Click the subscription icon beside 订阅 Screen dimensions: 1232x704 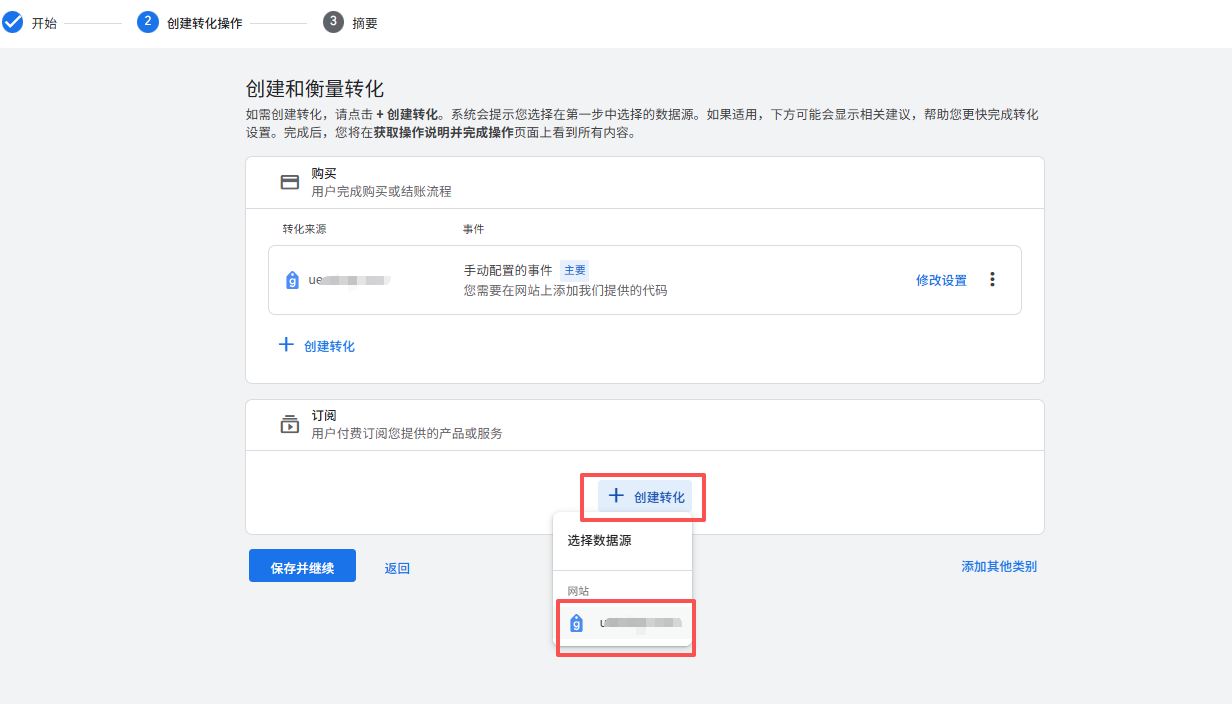click(x=290, y=425)
